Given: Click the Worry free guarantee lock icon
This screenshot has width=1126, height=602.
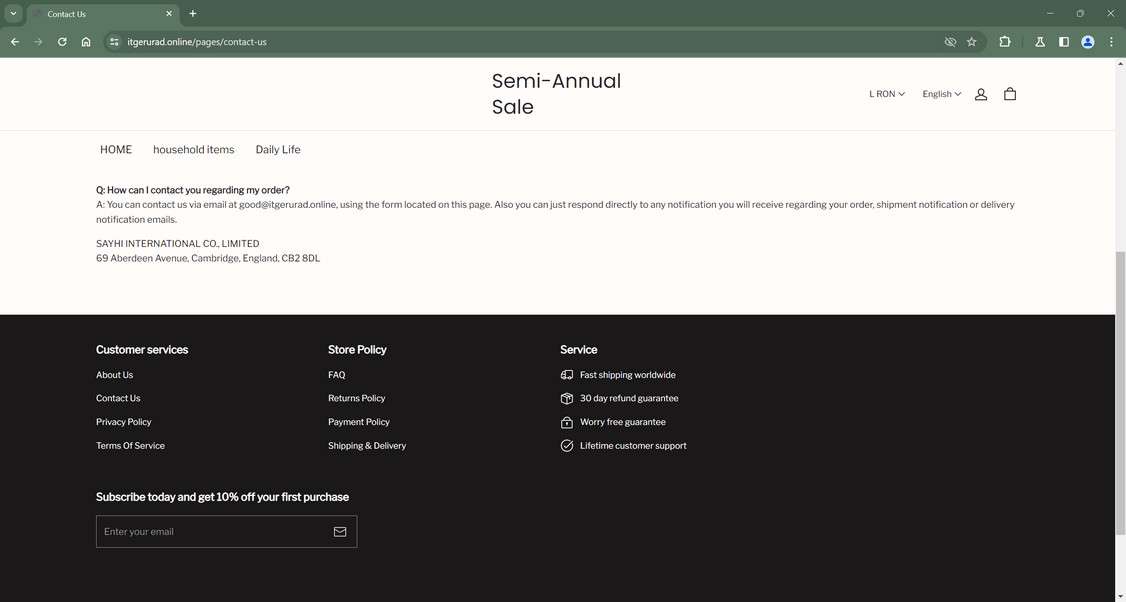Looking at the screenshot, I should pos(567,422).
